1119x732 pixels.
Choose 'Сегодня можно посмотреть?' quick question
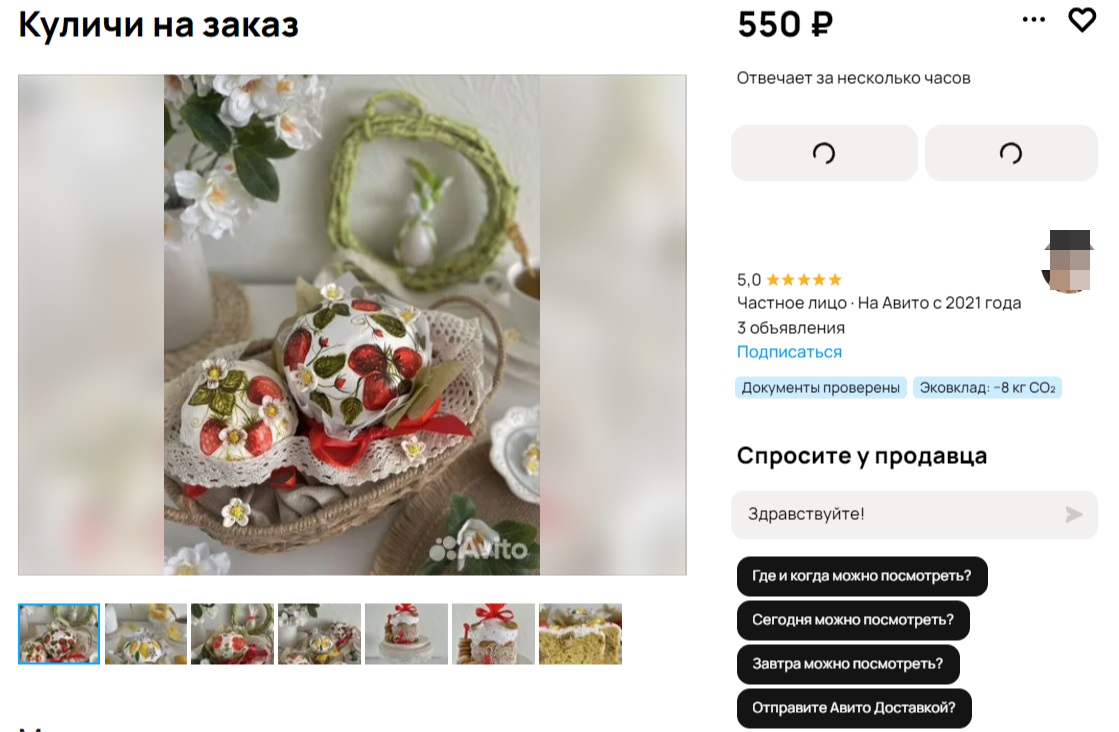pyautogui.click(x=853, y=620)
